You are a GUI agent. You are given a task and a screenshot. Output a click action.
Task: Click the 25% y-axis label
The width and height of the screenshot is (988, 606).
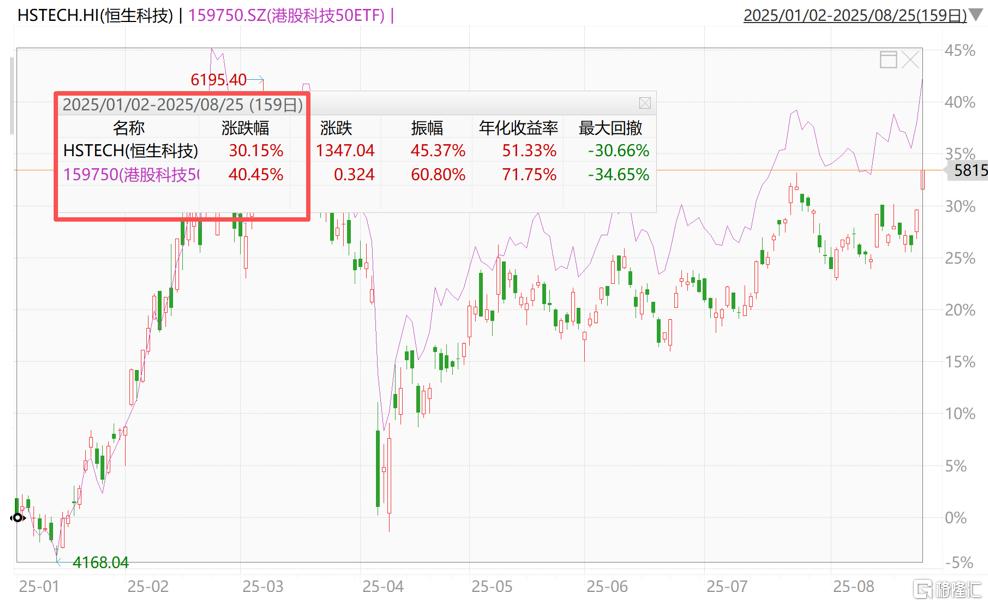click(960, 258)
